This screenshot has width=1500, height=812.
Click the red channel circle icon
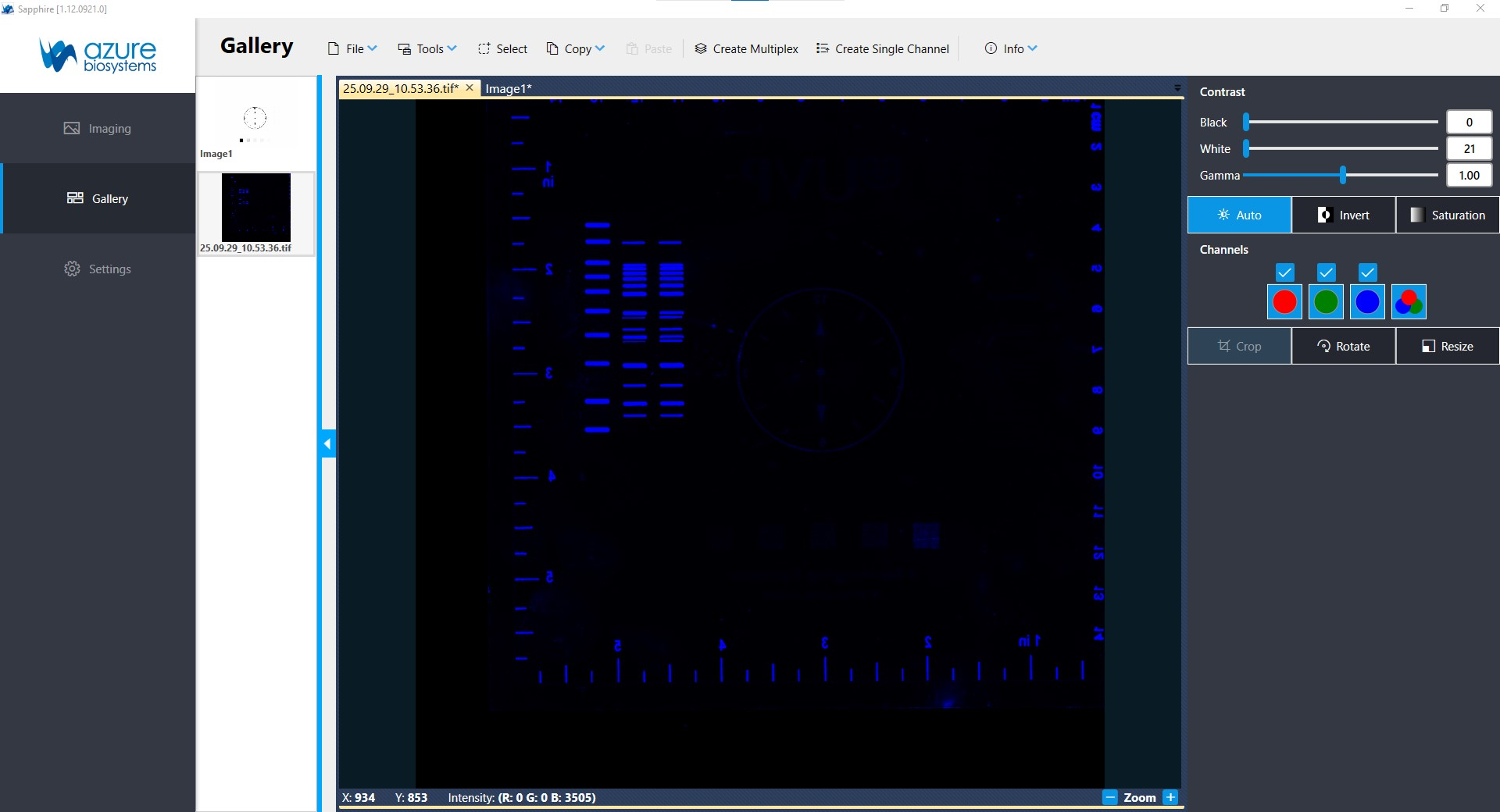click(x=1284, y=302)
